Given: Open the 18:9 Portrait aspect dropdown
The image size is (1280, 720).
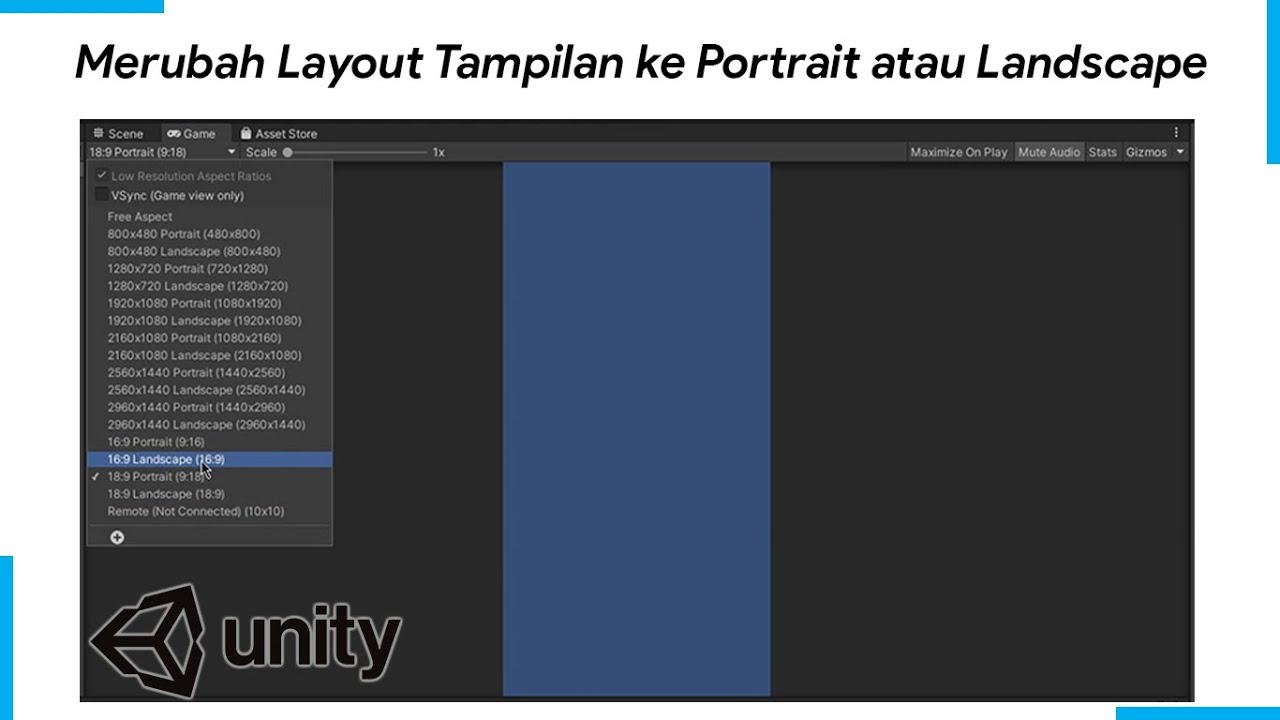Looking at the screenshot, I should (162, 152).
